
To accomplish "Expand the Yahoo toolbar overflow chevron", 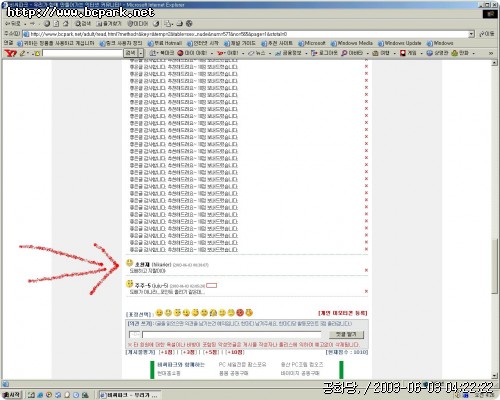I will pyautogui.click(x=491, y=53).
